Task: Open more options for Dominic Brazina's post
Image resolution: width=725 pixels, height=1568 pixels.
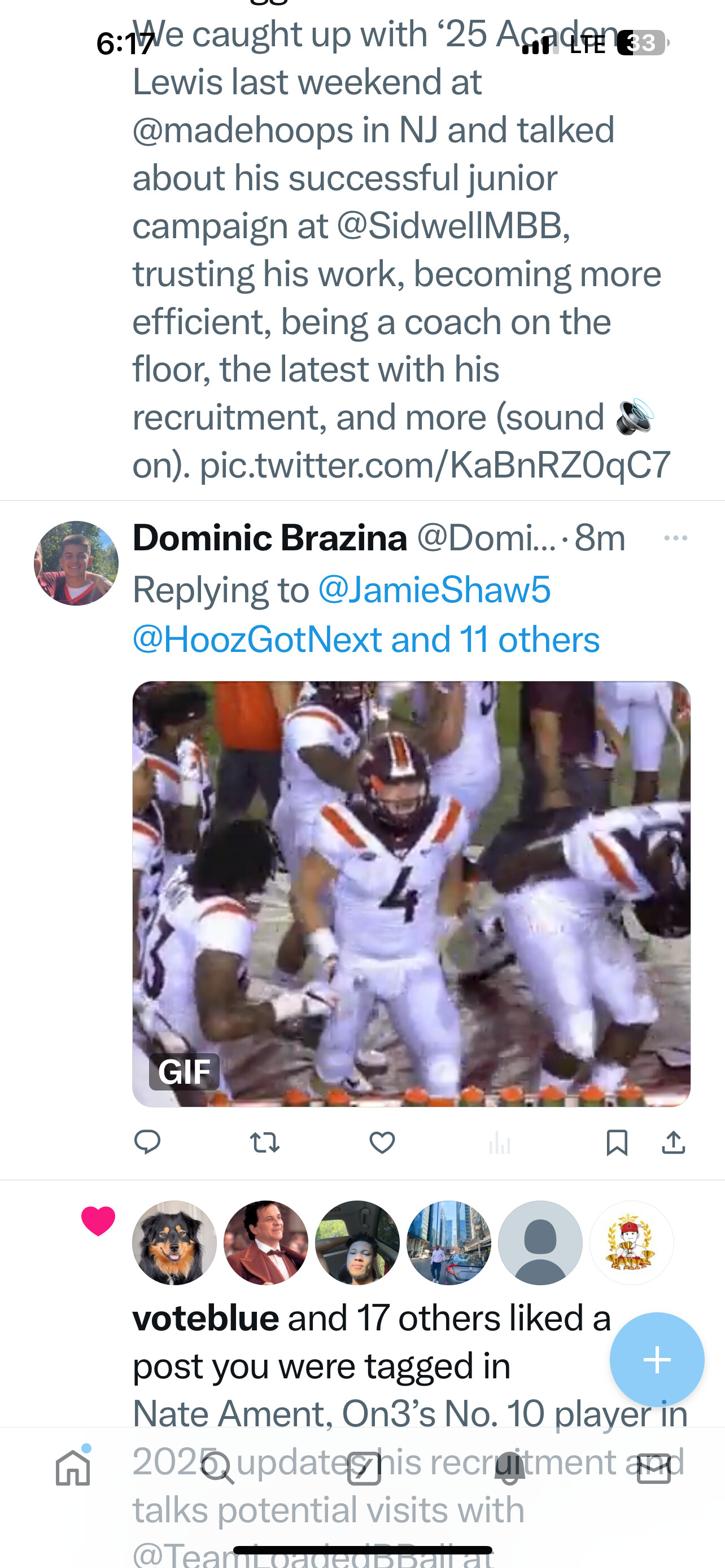Action: coord(676,538)
